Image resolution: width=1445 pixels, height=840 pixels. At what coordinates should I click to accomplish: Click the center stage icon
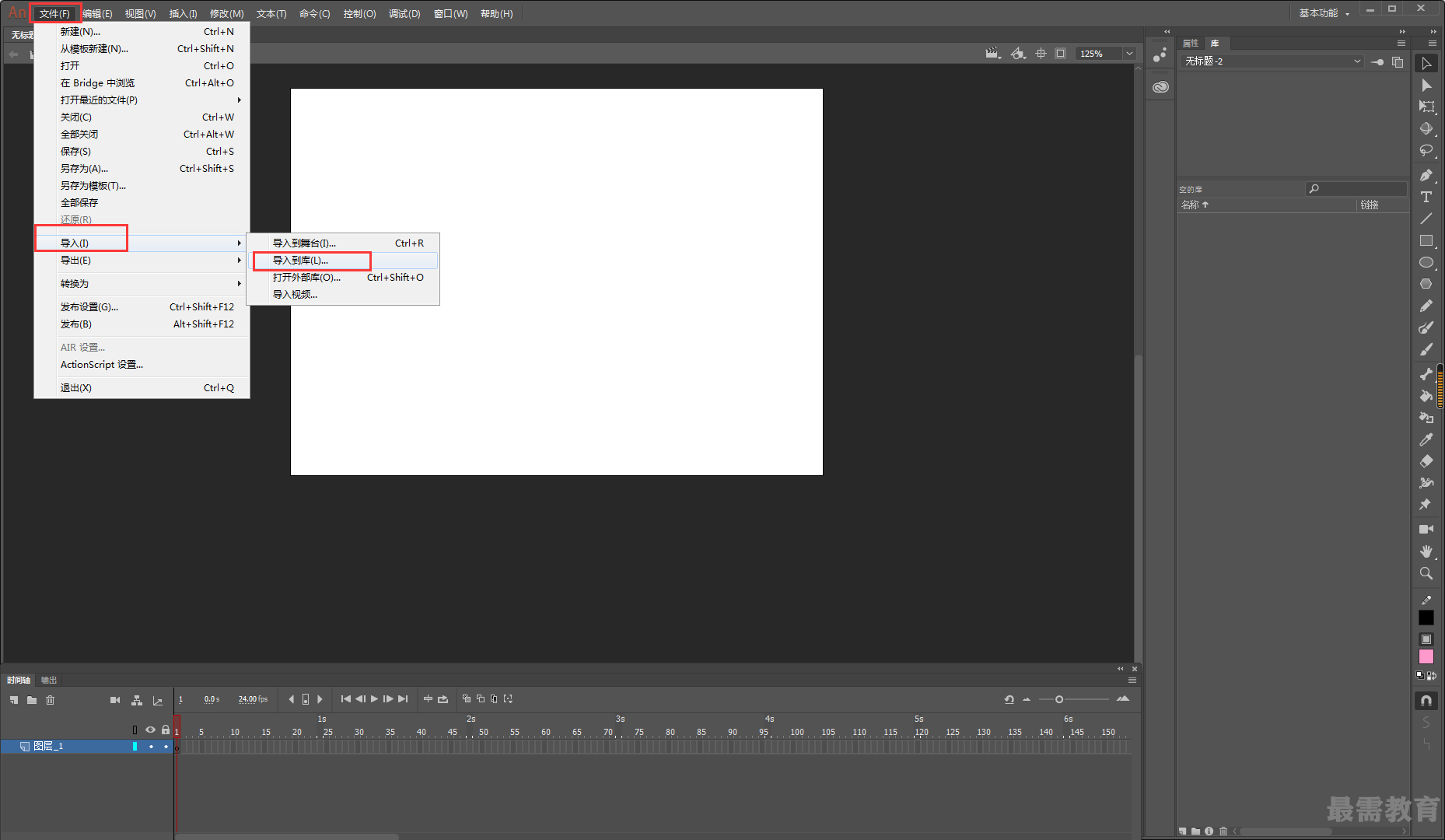(x=1041, y=54)
